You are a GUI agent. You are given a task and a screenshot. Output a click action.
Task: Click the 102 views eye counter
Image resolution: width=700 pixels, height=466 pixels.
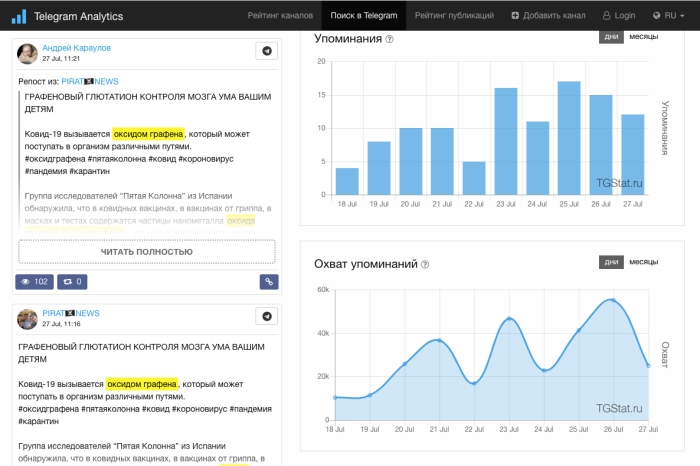coord(34,282)
